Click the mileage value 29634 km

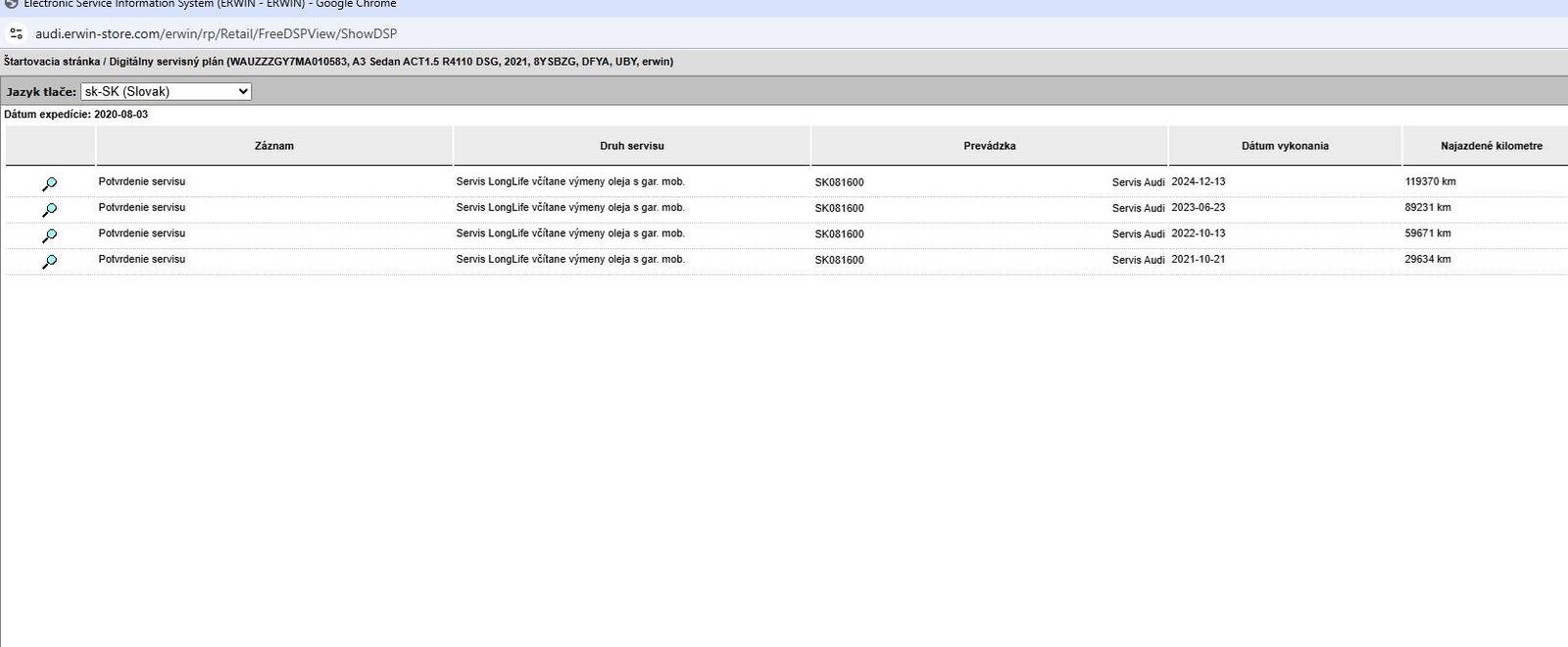[1428, 259]
